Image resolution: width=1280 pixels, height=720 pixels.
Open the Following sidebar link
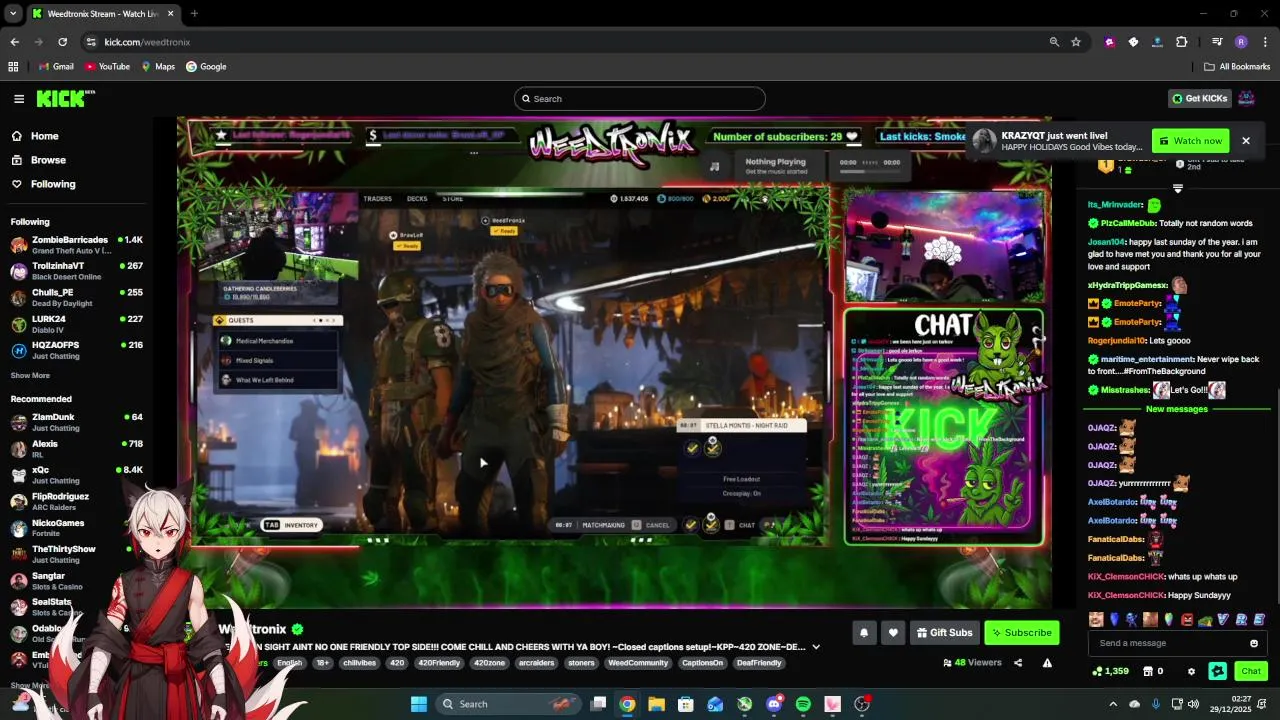click(x=53, y=184)
